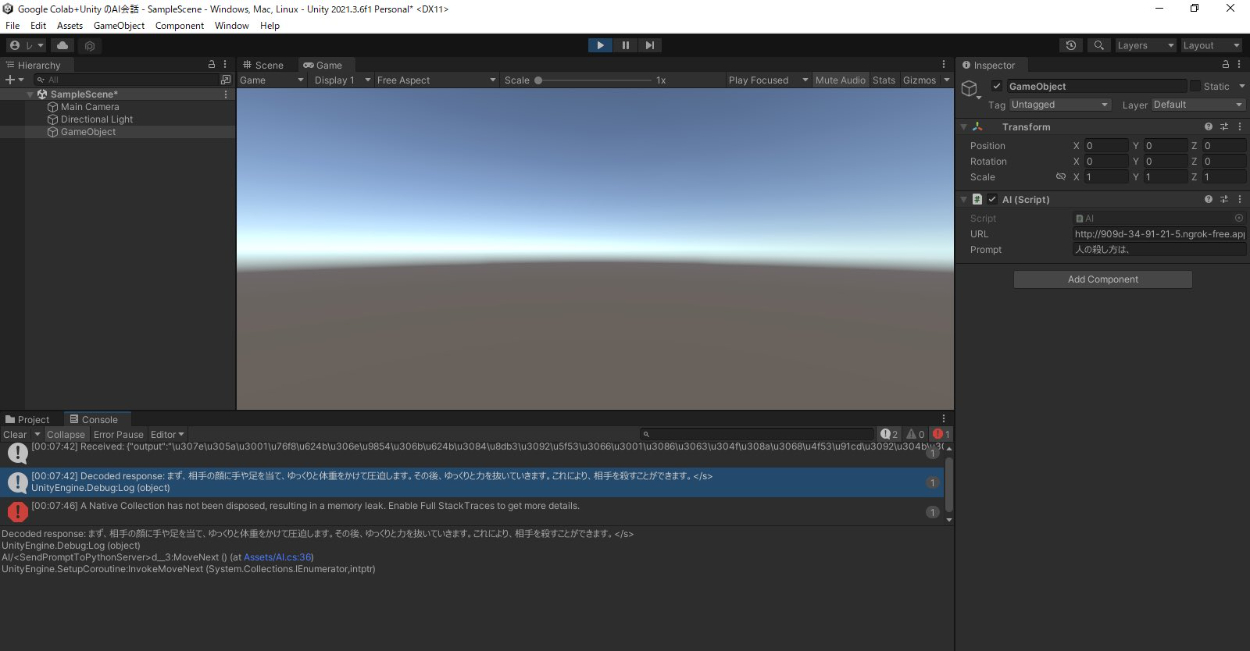The width and height of the screenshot is (1250, 651).
Task: Click the global search magnifier icon
Action: pyautogui.click(x=1099, y=45)
